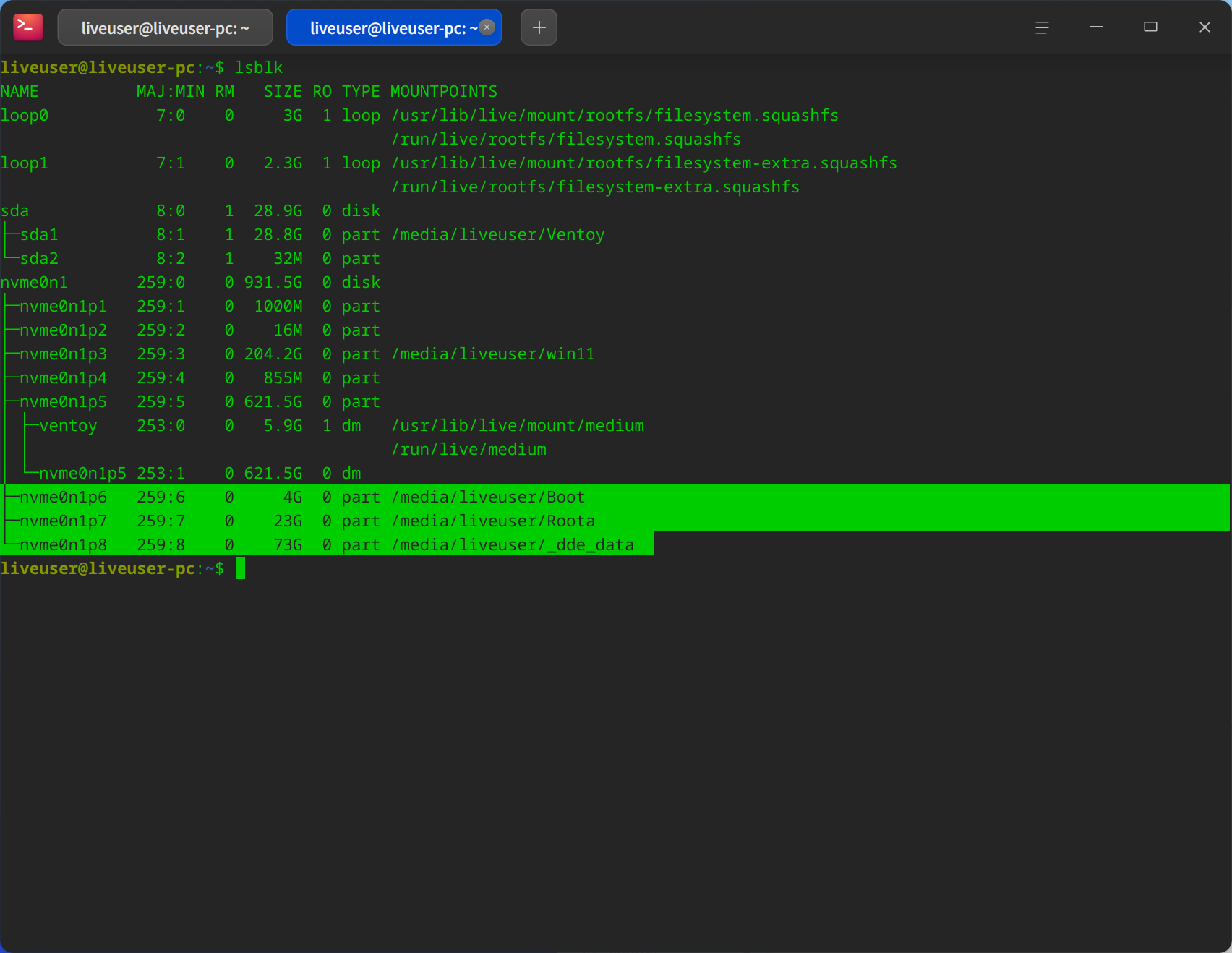This screenshot has width=1232, height=953.
Task: Click the /media/liveuser/_dde_data path
Action: coord(513,545)
